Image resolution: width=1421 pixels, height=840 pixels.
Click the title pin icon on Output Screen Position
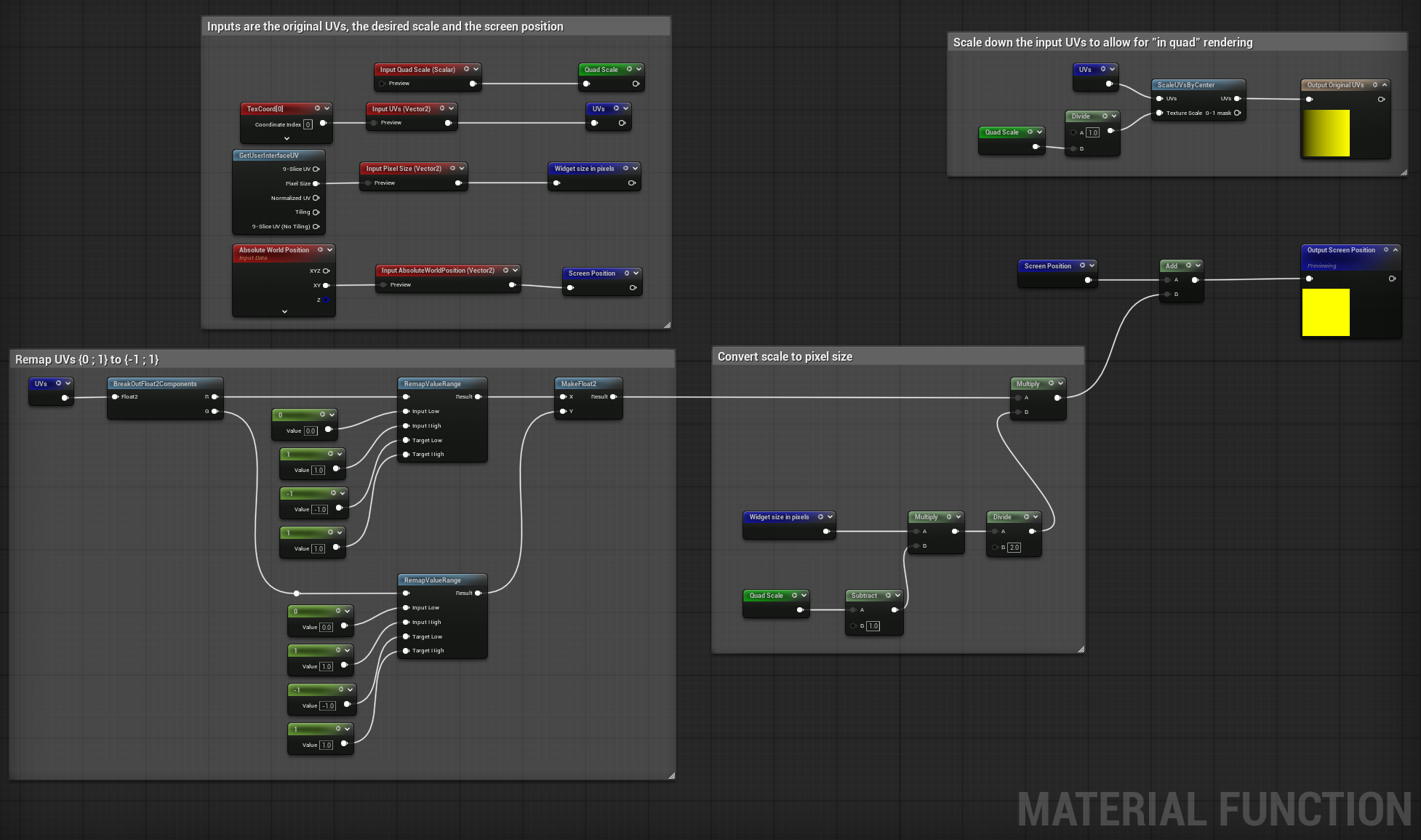coord(1385,249)
